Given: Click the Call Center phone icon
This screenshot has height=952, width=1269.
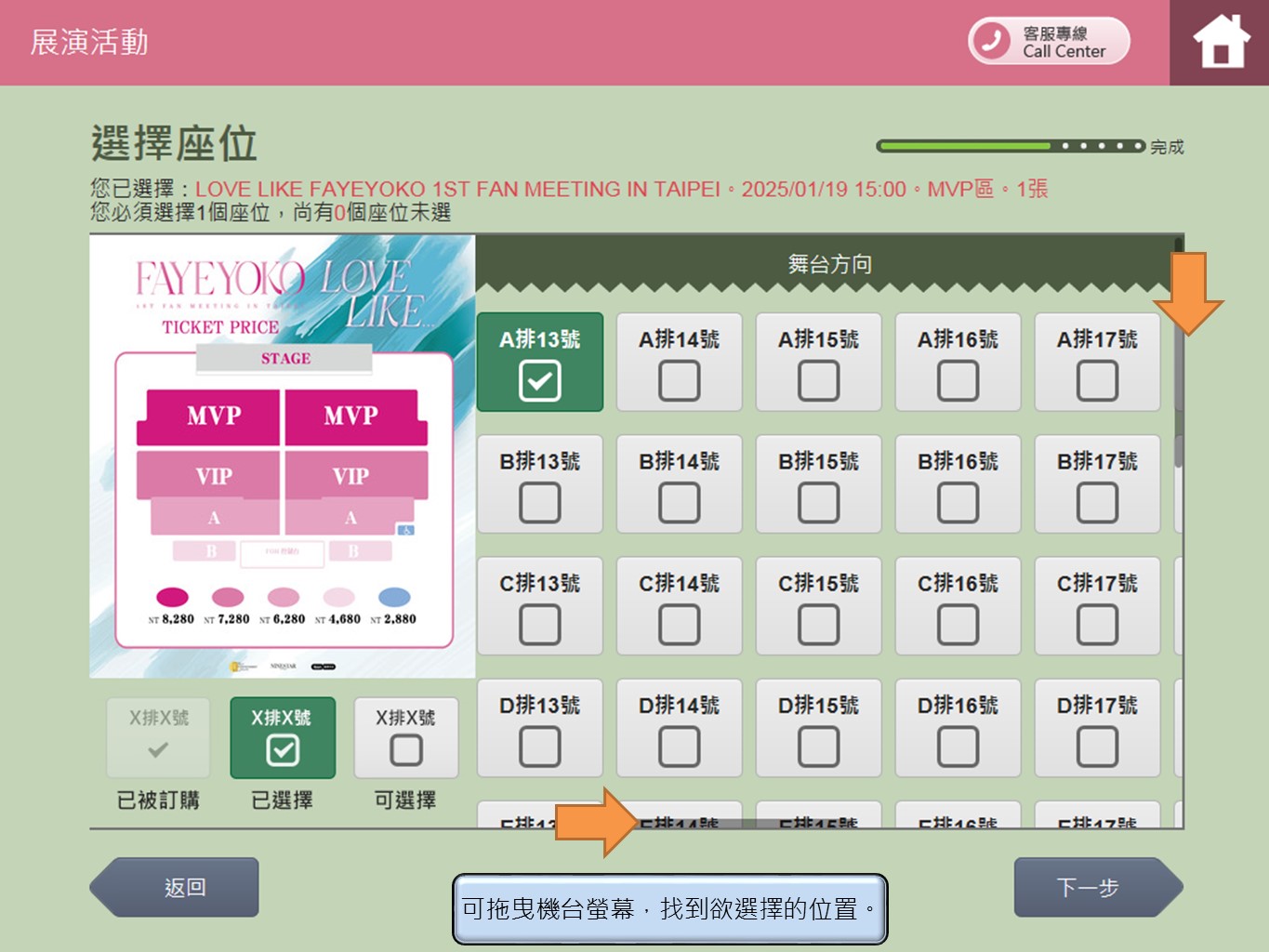Looking at the screenshot, I should (991, 41).
